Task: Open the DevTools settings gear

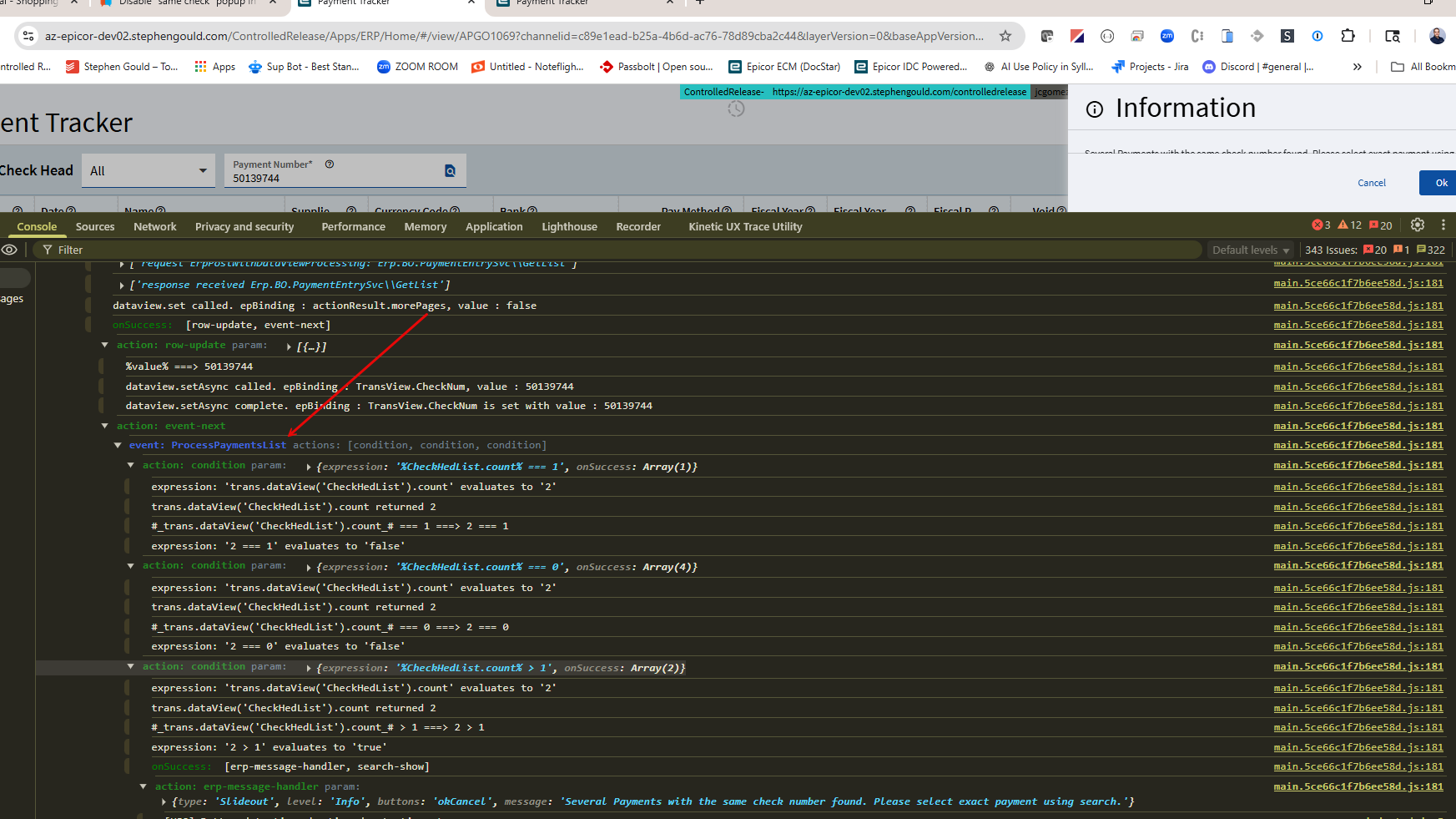Action: tap(1417, 225)
